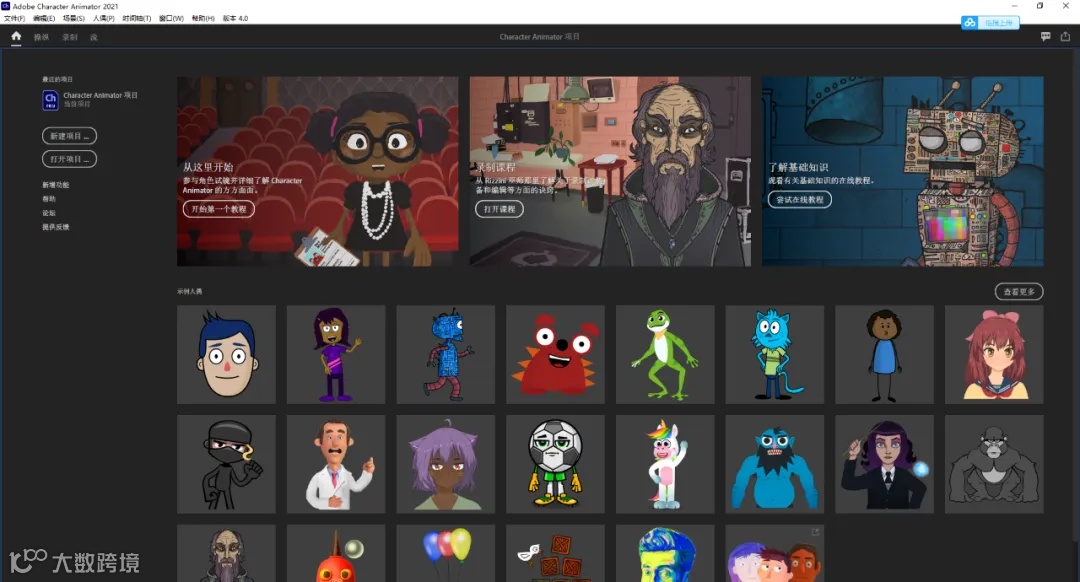Open the 编辑(E) menu

(44, 19)
